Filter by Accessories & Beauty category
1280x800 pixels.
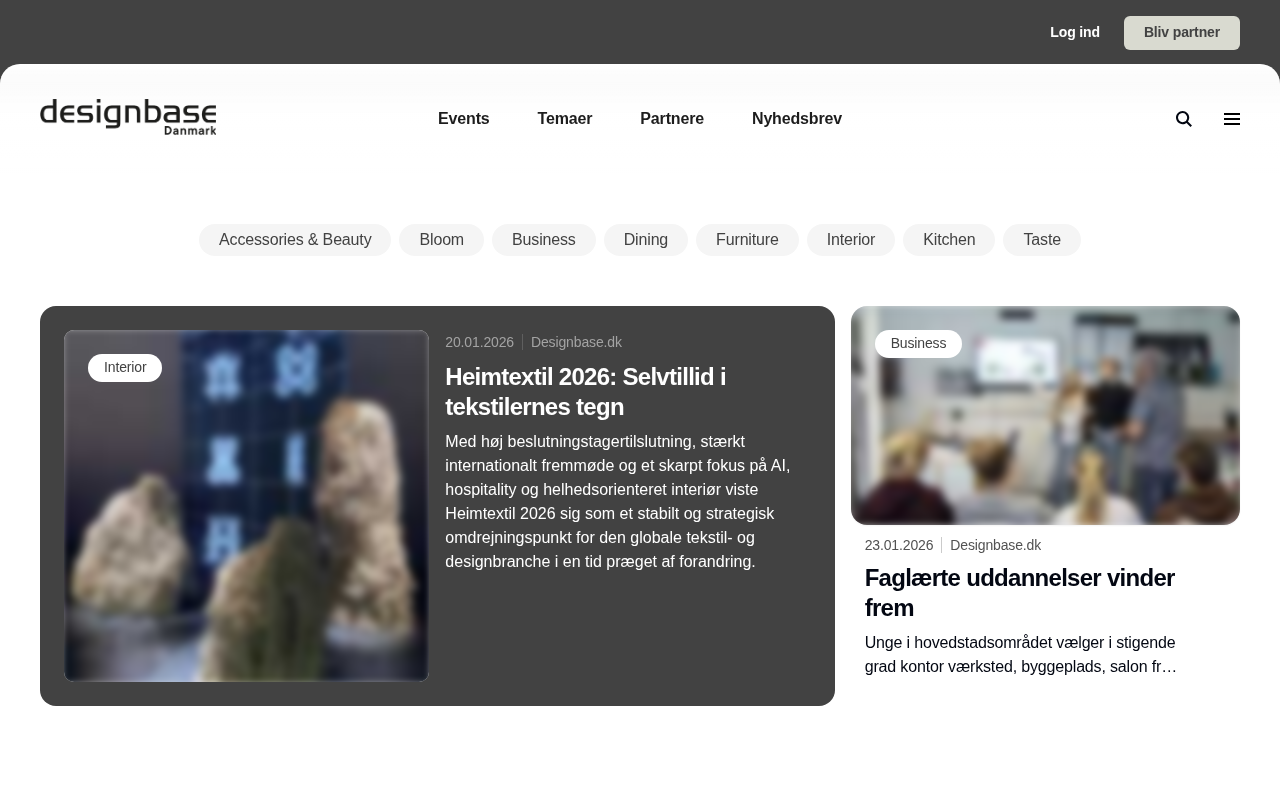point(295,240)
